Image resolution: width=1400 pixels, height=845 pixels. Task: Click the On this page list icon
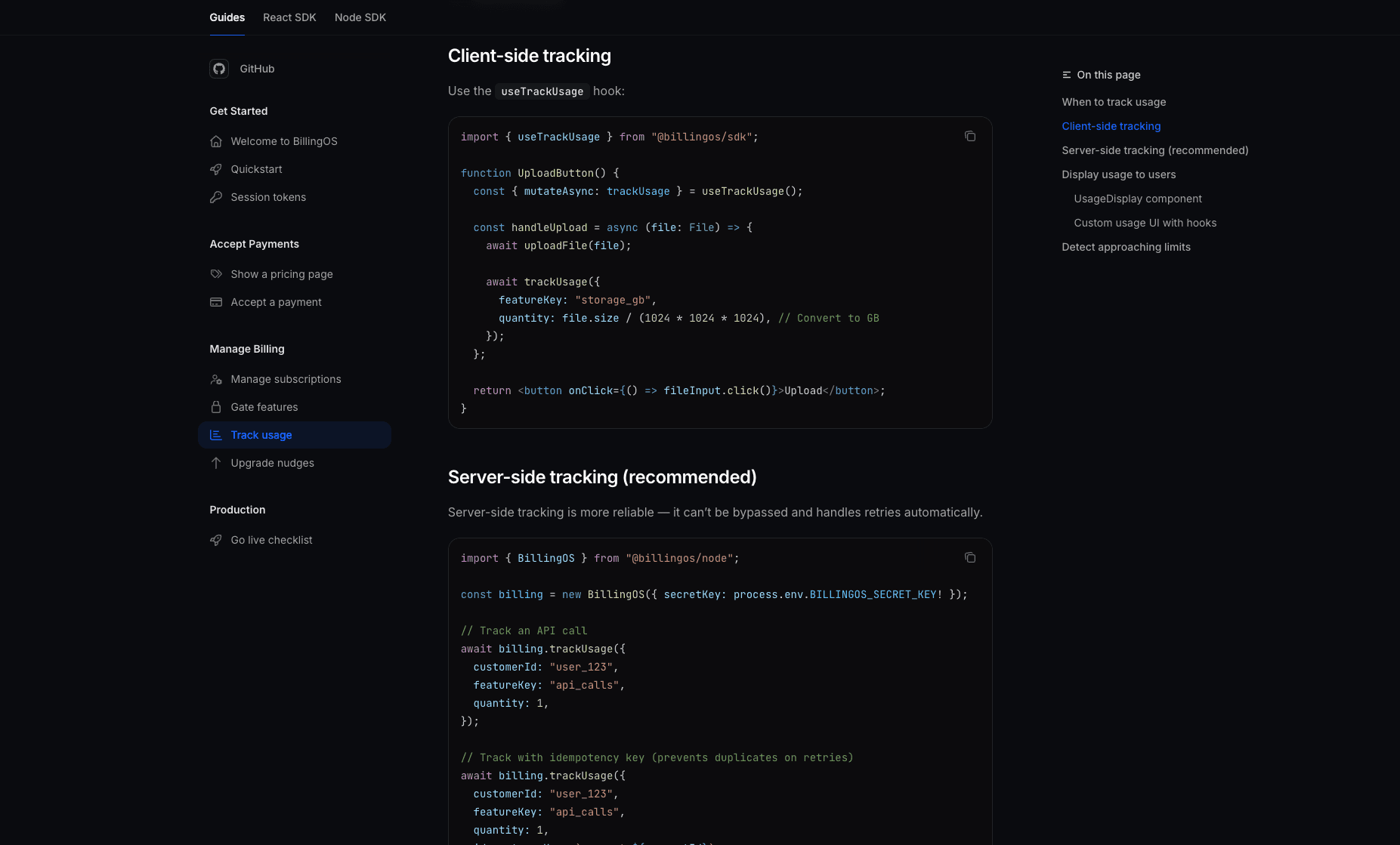(x=1067, y=75)
